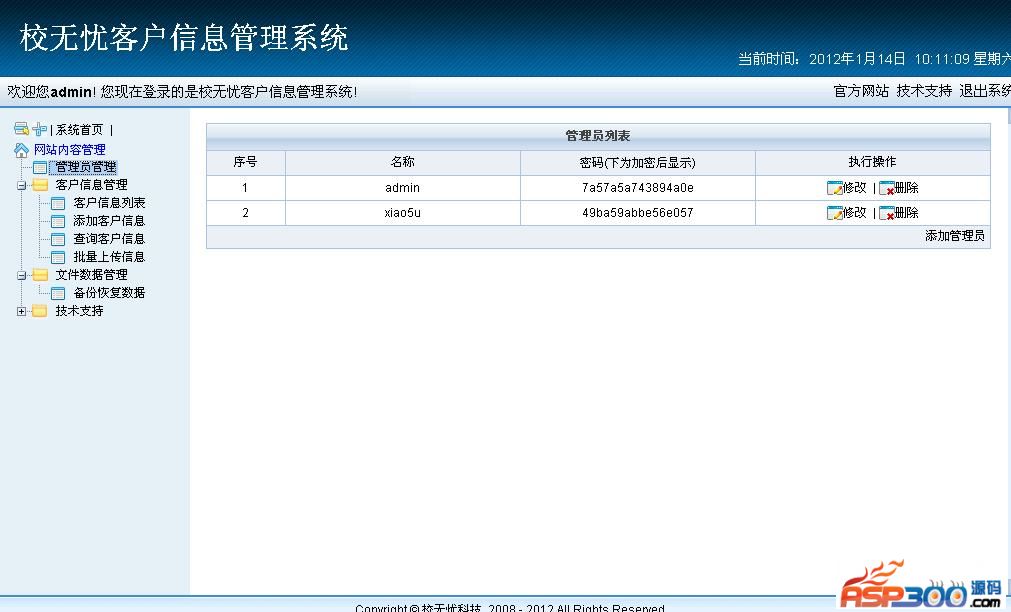Click the first toolbar icon above the tree
Screen dimensions: 1011x612
tap(21, 129)
